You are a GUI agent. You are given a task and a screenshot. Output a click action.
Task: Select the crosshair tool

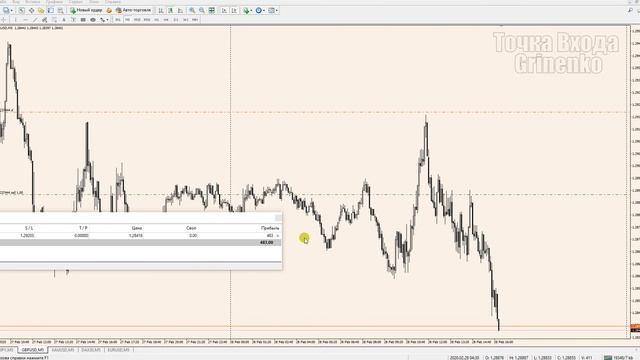click(3, 20)
